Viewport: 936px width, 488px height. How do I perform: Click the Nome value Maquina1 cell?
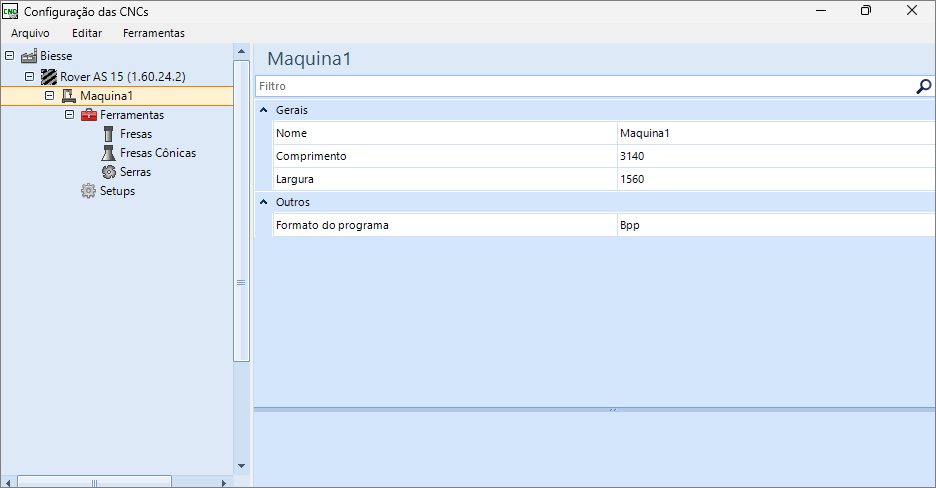(x=776, y=133)
